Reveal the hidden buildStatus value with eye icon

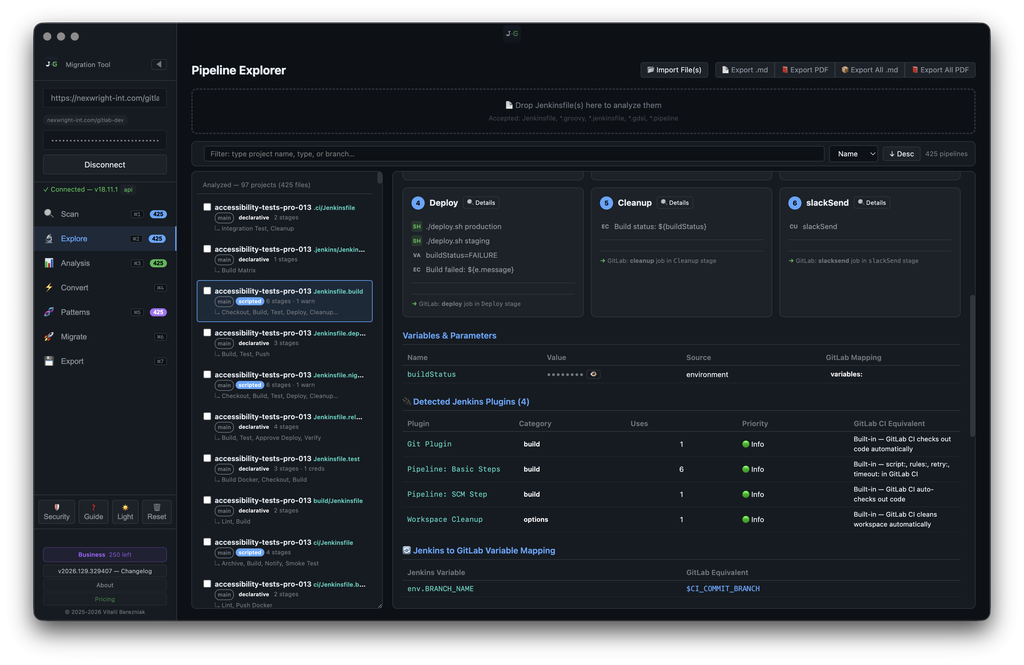594,374
